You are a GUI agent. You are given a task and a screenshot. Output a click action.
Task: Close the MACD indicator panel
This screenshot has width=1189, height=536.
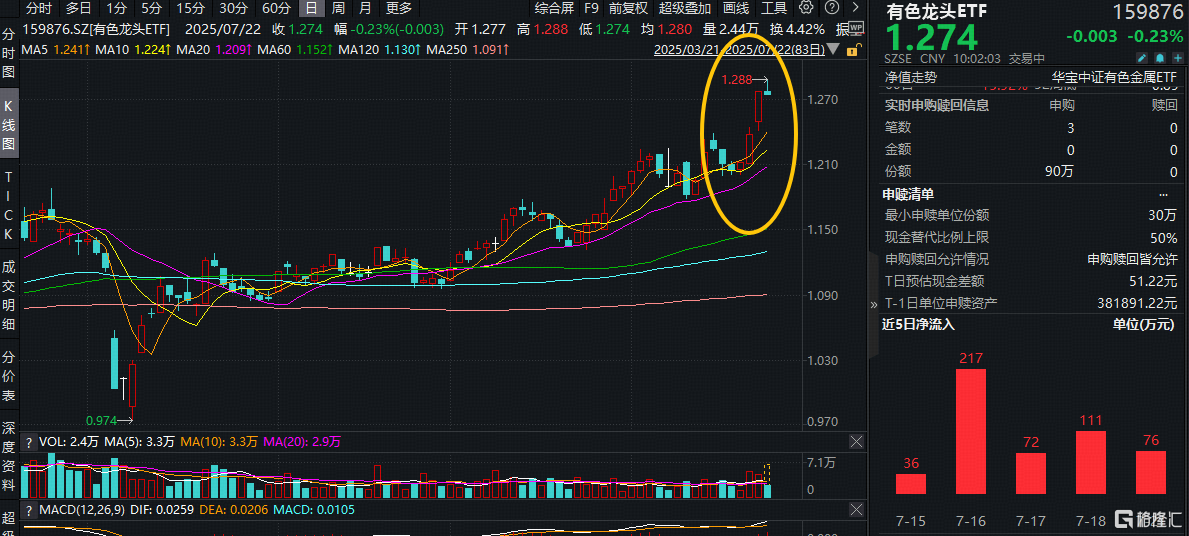pos(856,509)
